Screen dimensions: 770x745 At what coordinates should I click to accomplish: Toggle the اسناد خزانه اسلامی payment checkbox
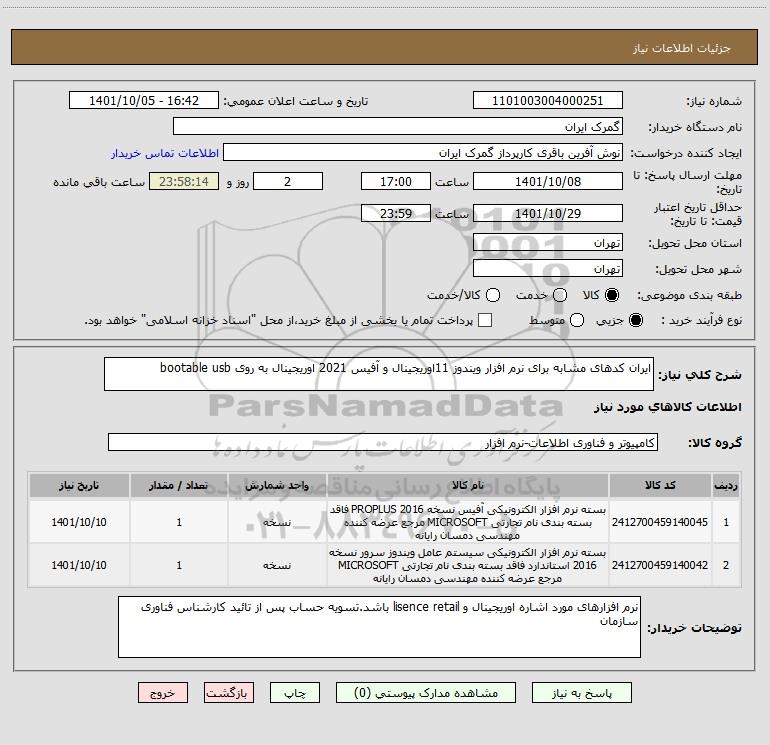485,320
